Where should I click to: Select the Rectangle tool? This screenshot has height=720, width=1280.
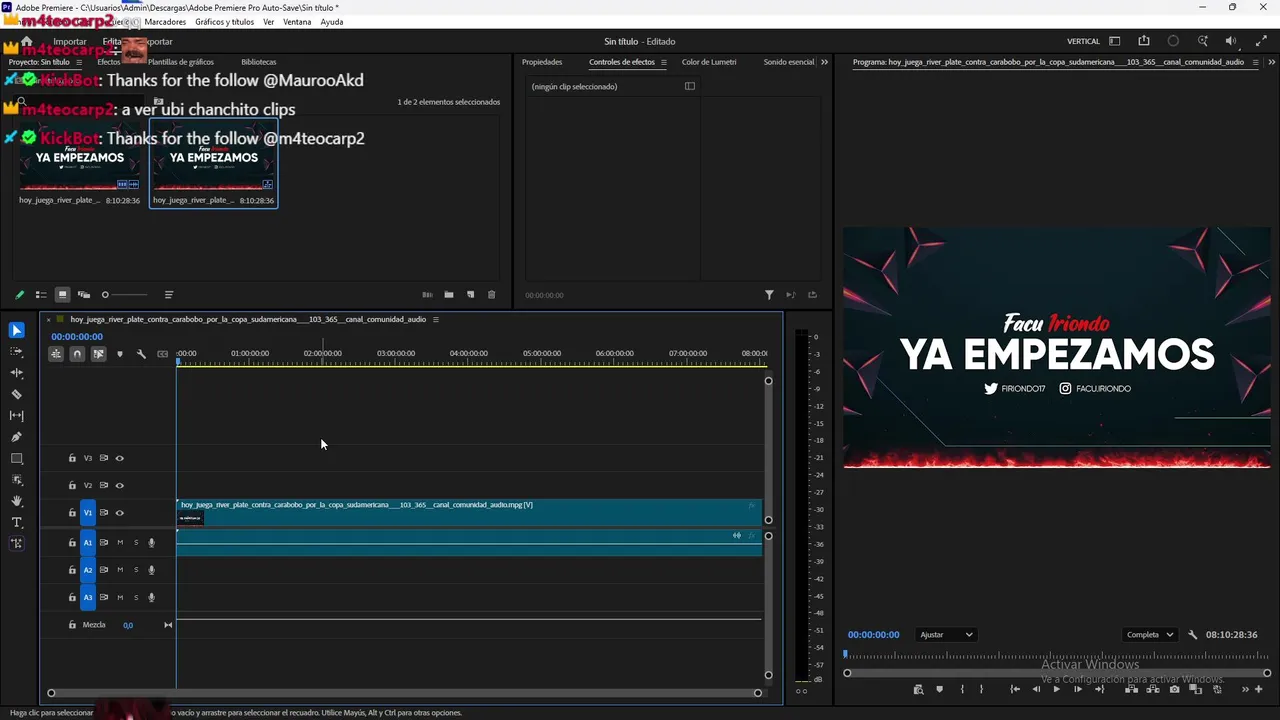click(x=16, y=459)
